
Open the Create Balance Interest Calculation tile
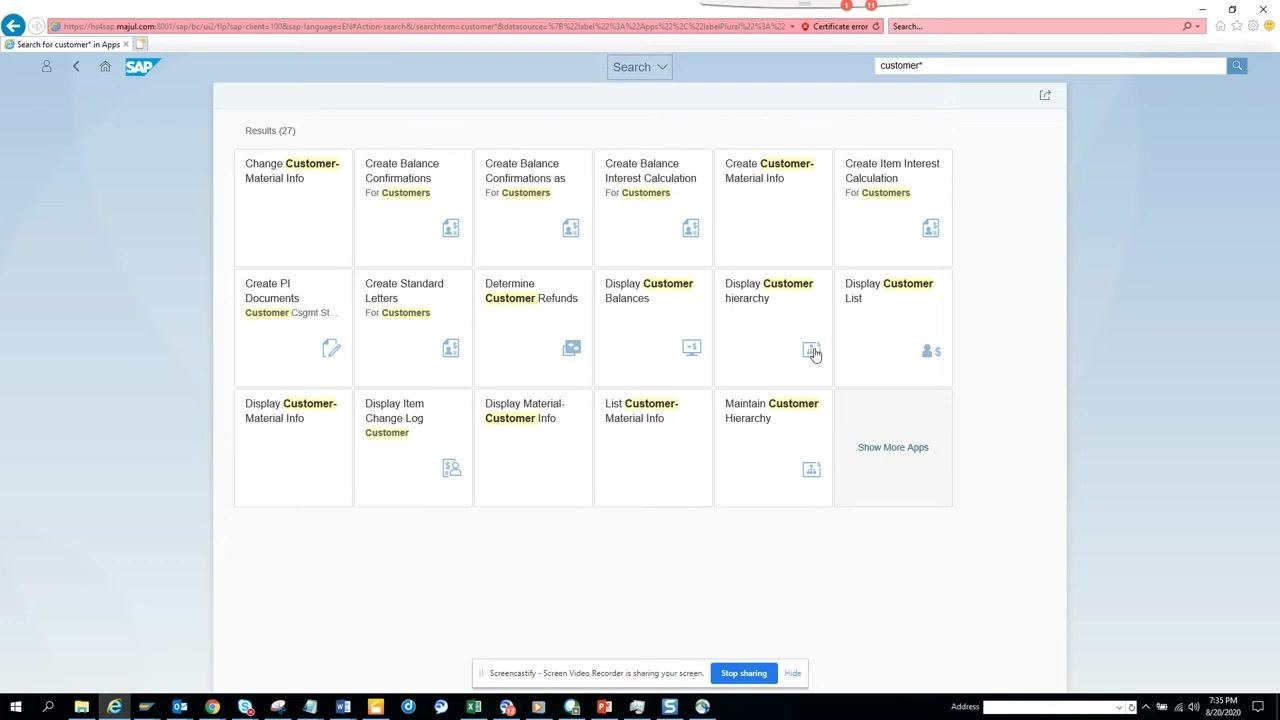pos(653,207)
